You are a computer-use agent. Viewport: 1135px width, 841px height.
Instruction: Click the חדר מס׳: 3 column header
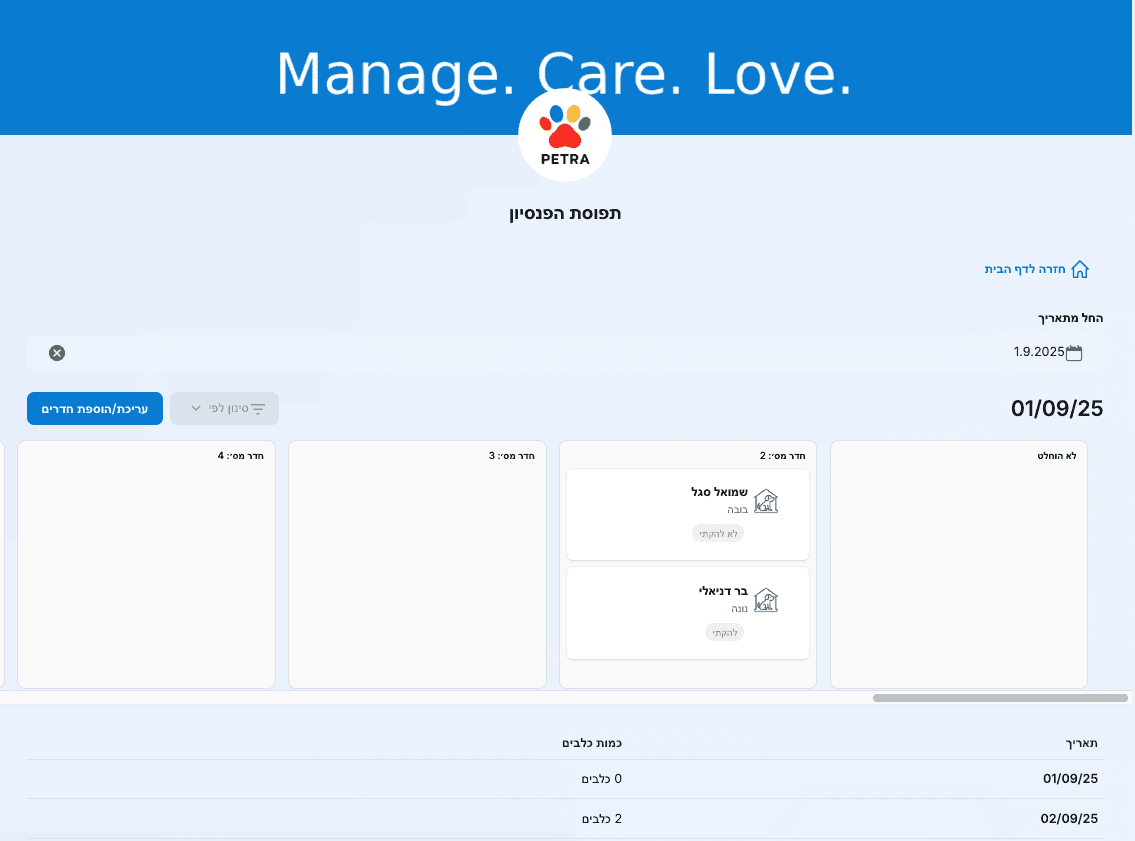pyautogui.click(x=512, y=456)
